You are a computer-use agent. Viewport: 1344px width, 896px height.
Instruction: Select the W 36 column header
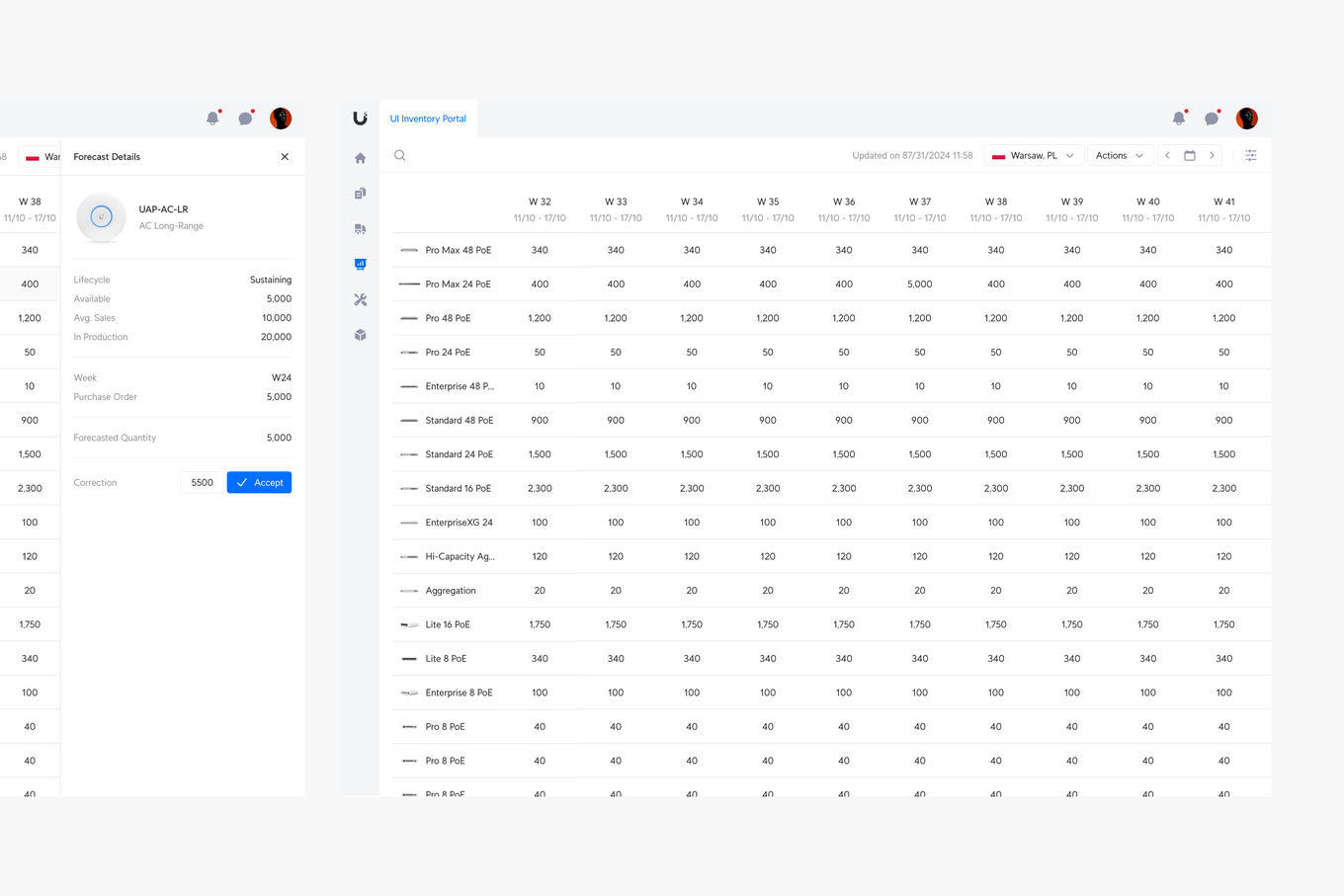[x=844, y=209]
